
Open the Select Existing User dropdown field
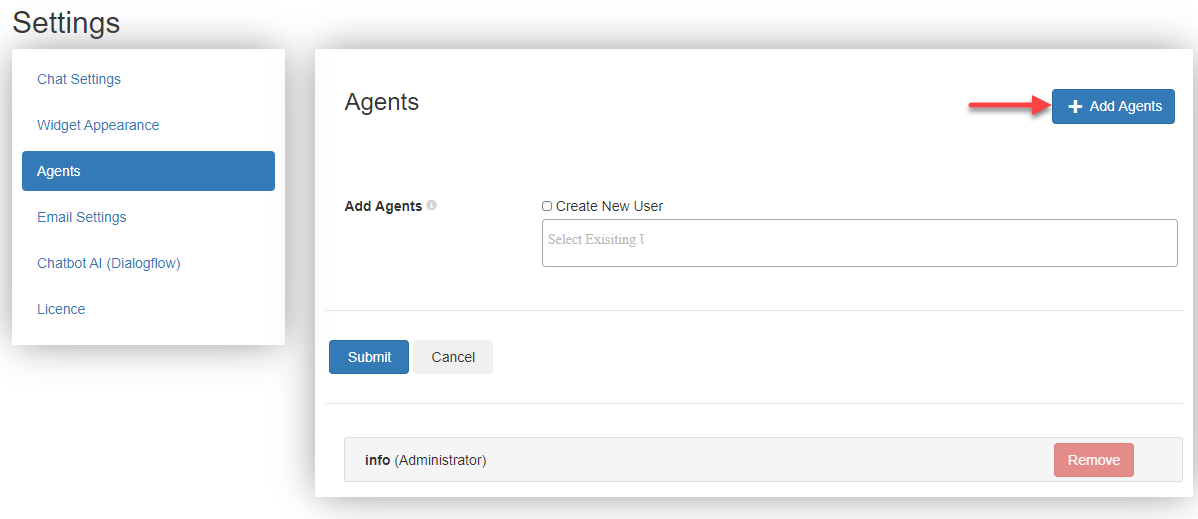coord(860,243)
